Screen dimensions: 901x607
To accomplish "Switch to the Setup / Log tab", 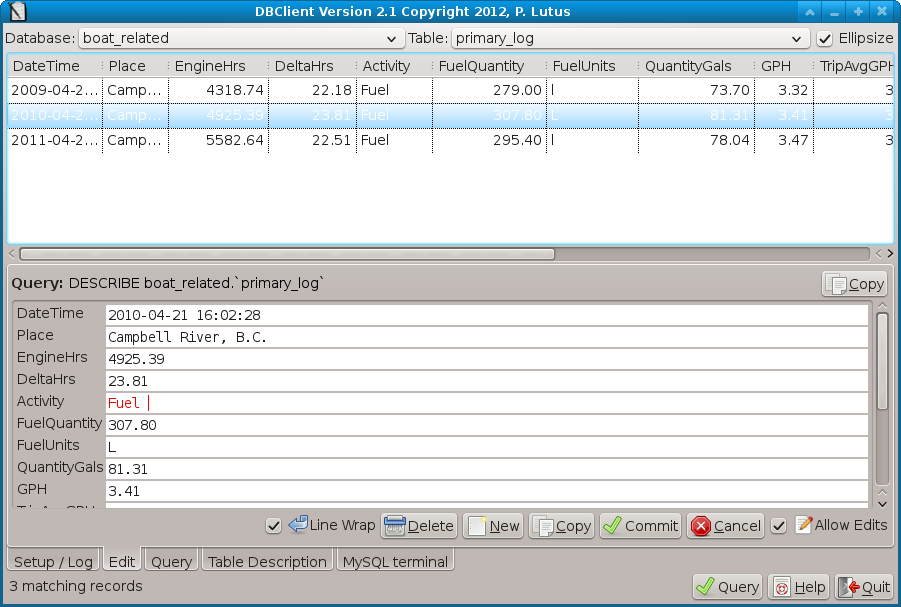I will [54, 562].
